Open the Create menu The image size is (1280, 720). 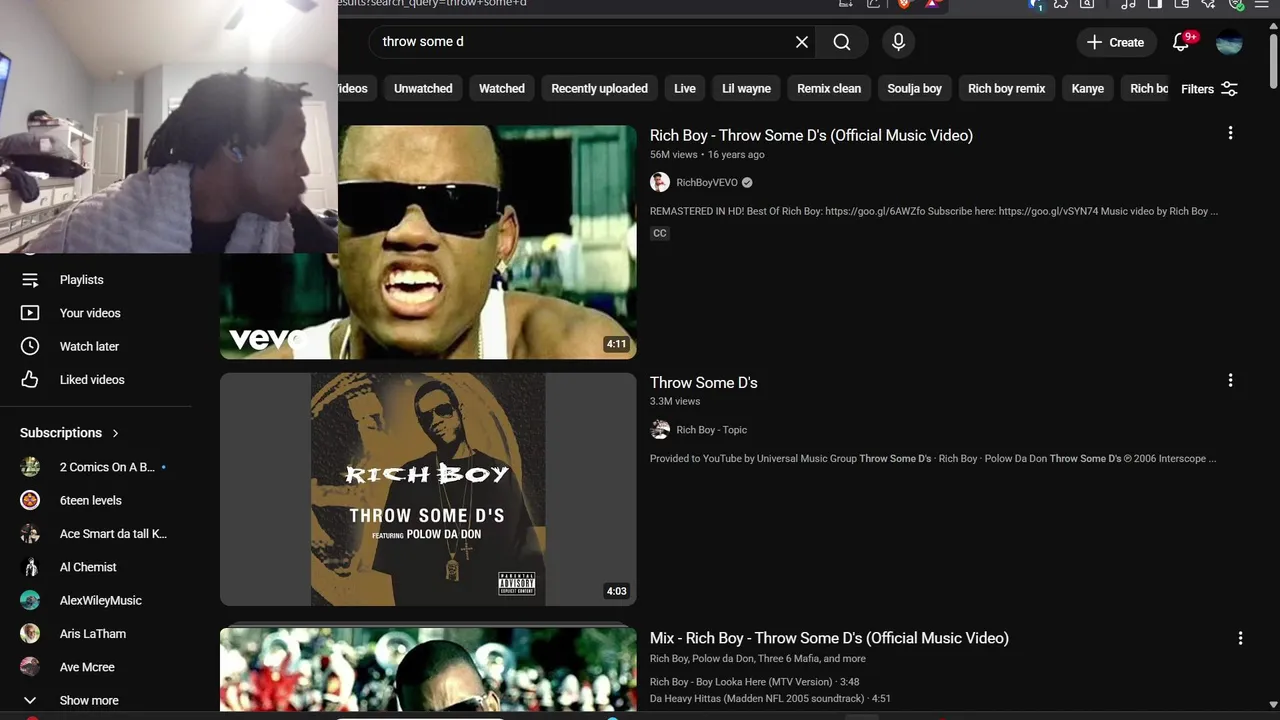(x=1116, y=42)
